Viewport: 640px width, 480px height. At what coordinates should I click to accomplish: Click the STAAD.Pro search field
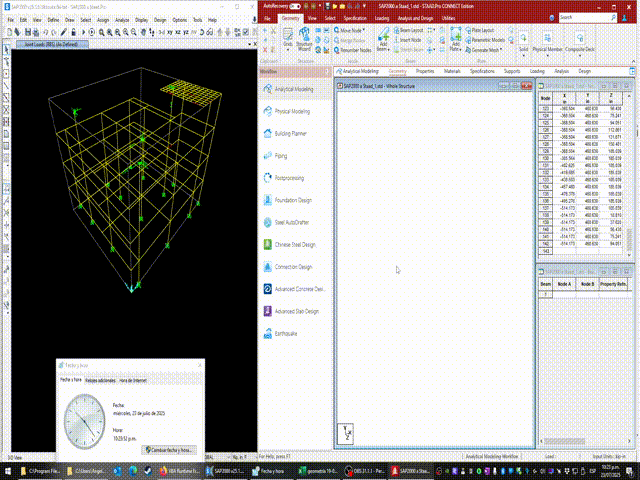(587, 18)
